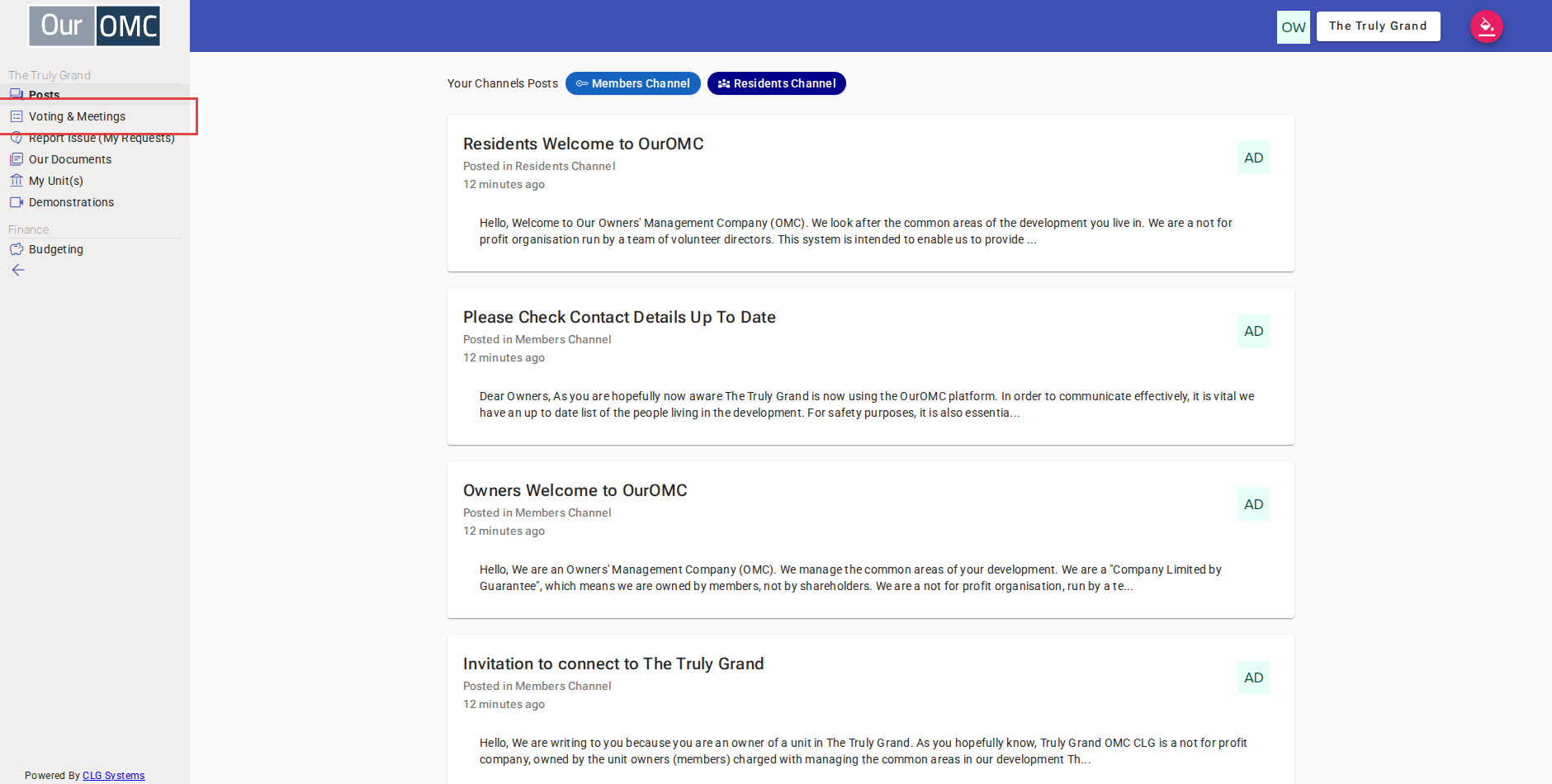
Task: Click the Our Documents icon
Action: click(17, 159)
